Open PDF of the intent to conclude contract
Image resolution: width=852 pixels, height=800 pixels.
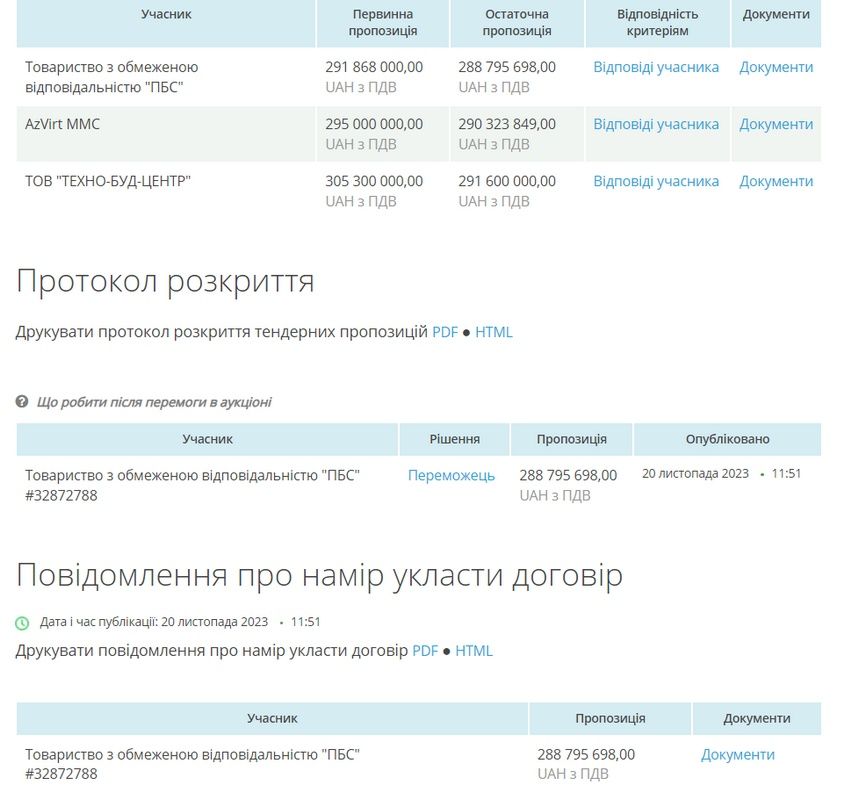pos(423,650)
